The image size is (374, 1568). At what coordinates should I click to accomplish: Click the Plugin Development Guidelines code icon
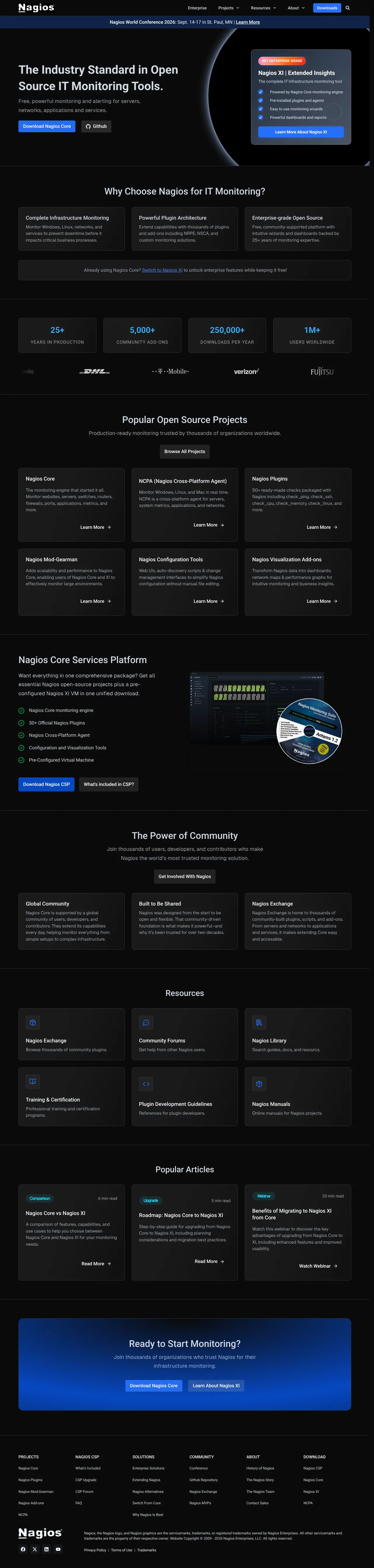[x=146, y=1084]
